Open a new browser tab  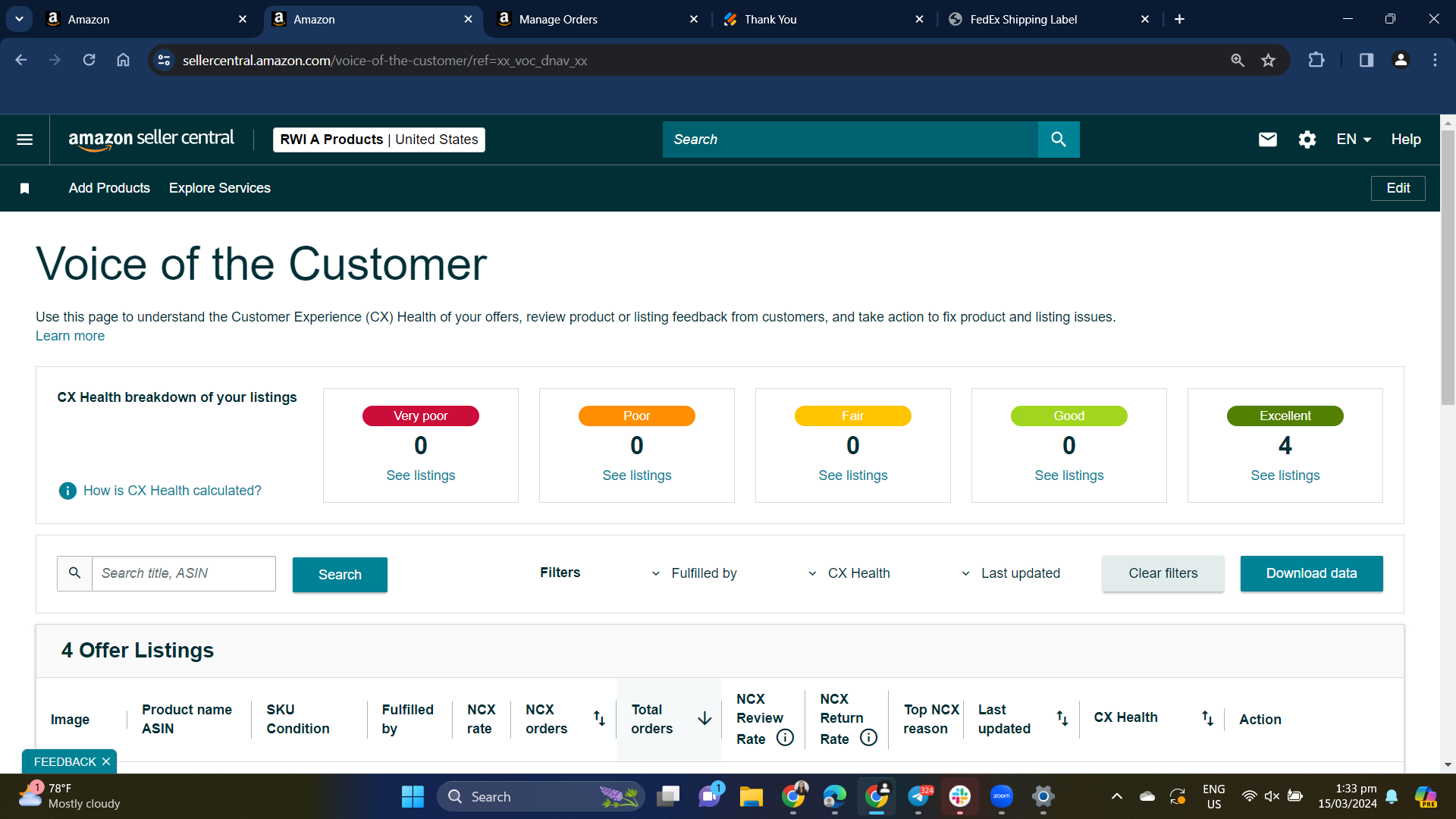(1179, 20)
